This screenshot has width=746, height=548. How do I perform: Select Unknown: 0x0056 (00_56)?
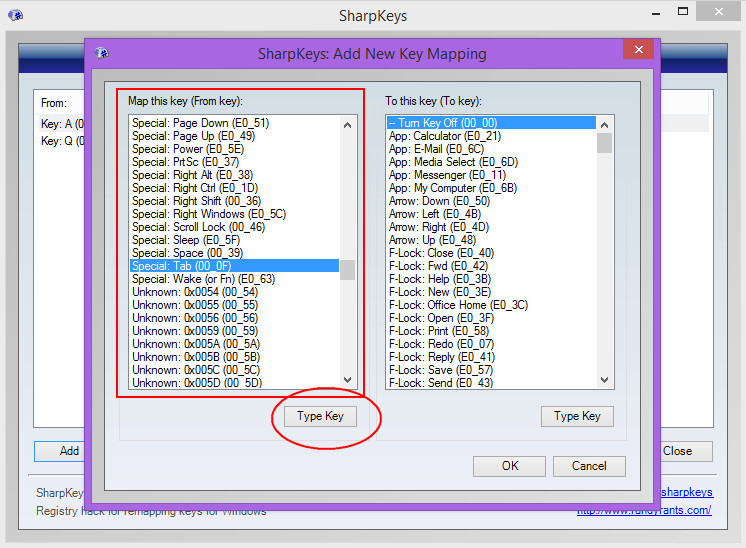point(234,318)
